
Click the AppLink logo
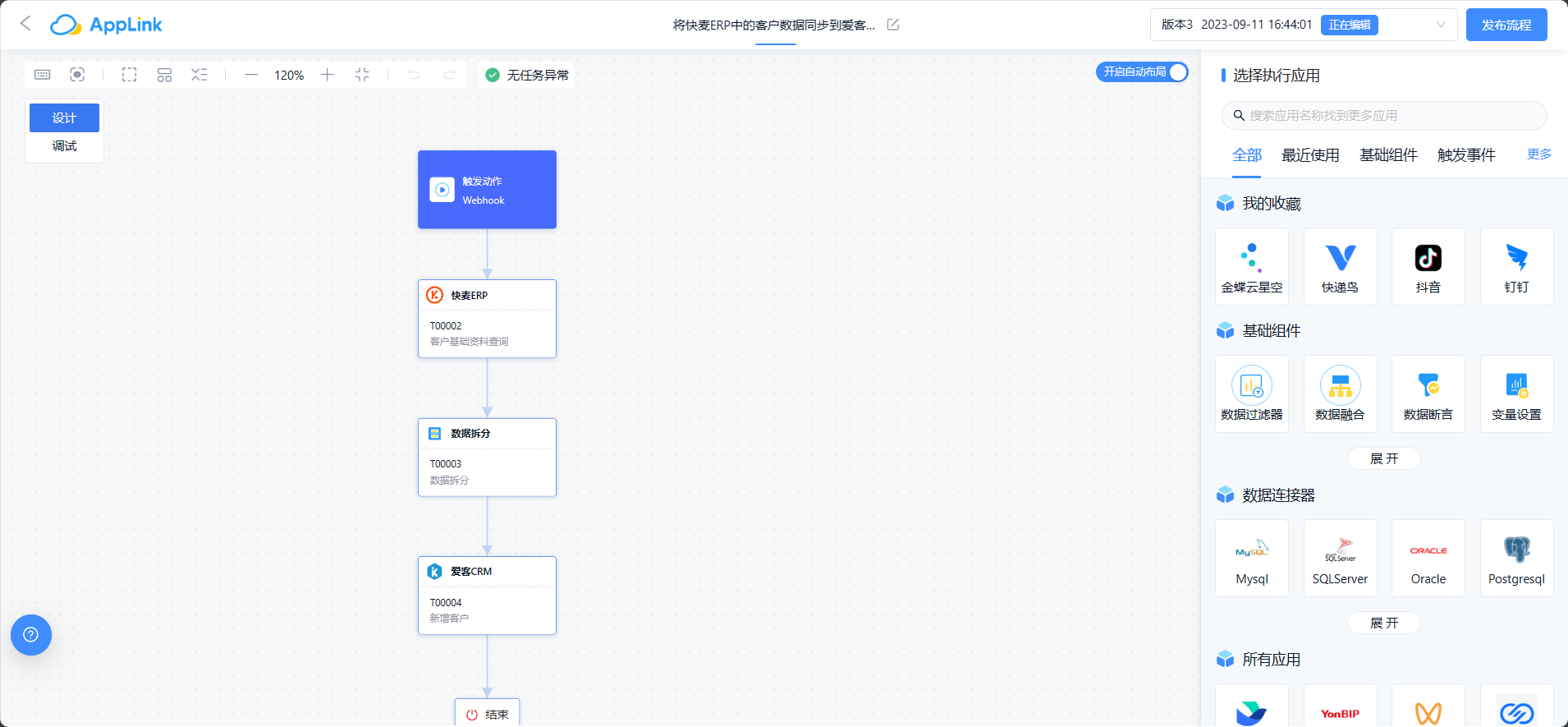tap(106, 25)
